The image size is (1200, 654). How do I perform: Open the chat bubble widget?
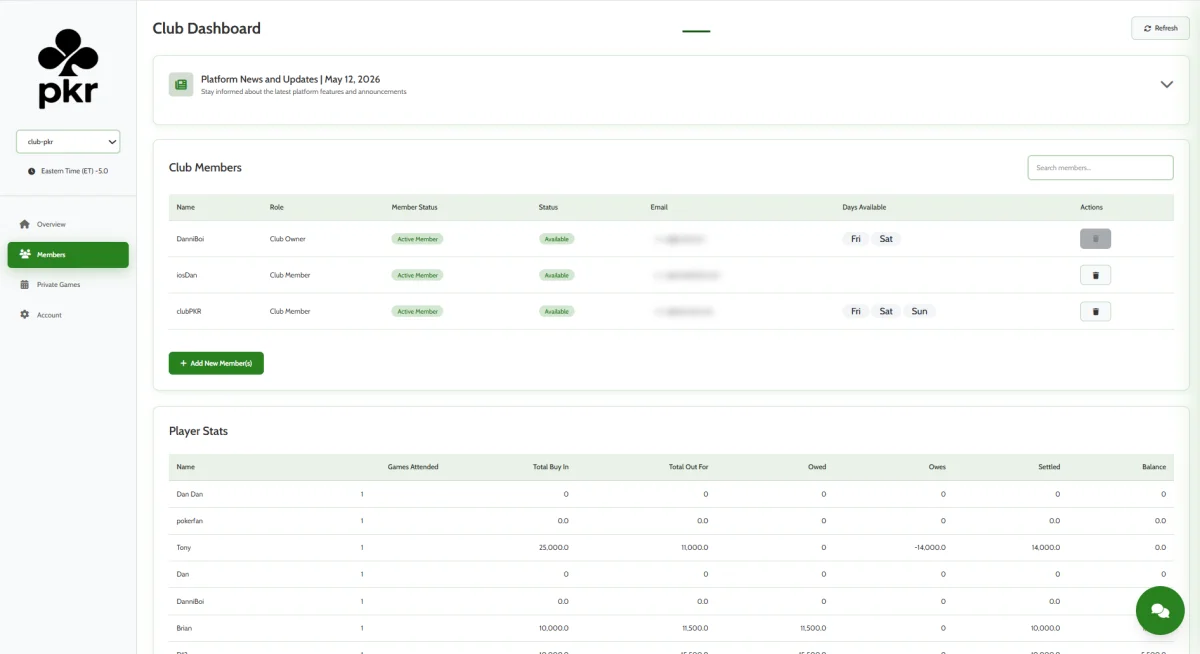tap(1160, 610)
